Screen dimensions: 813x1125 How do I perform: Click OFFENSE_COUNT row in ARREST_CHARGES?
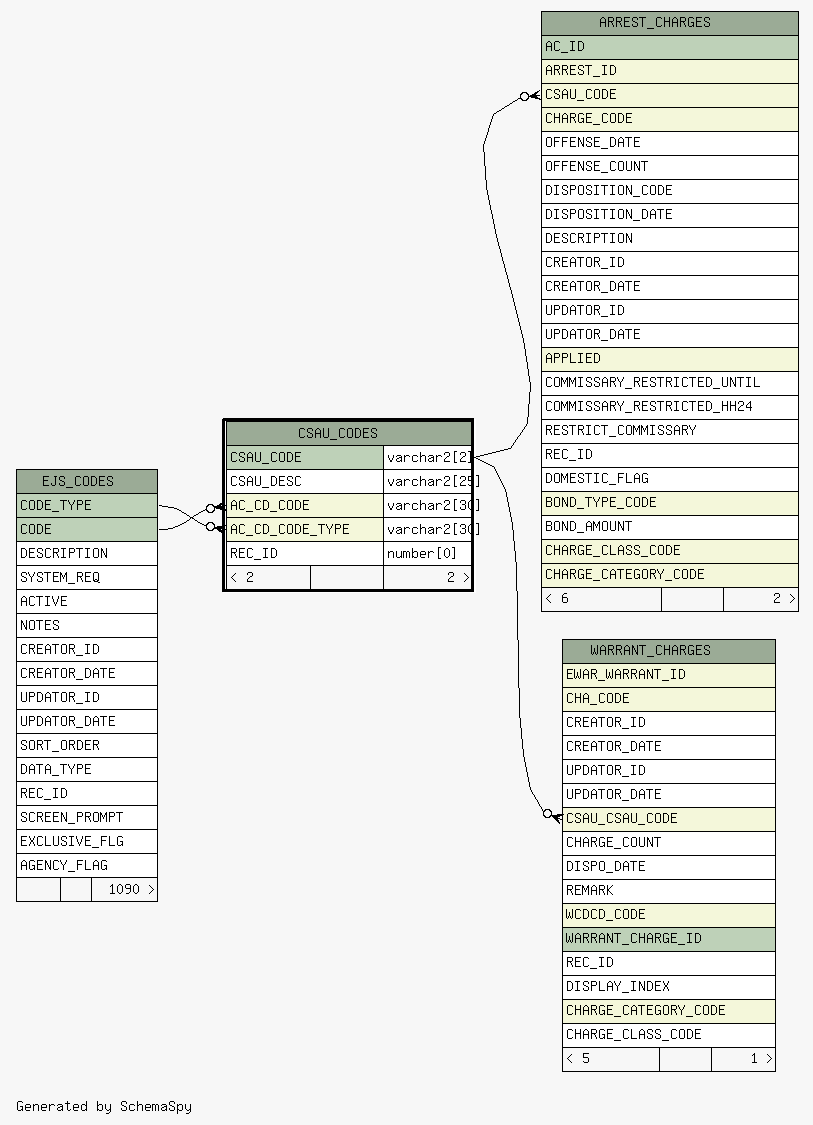coord(669,167)
